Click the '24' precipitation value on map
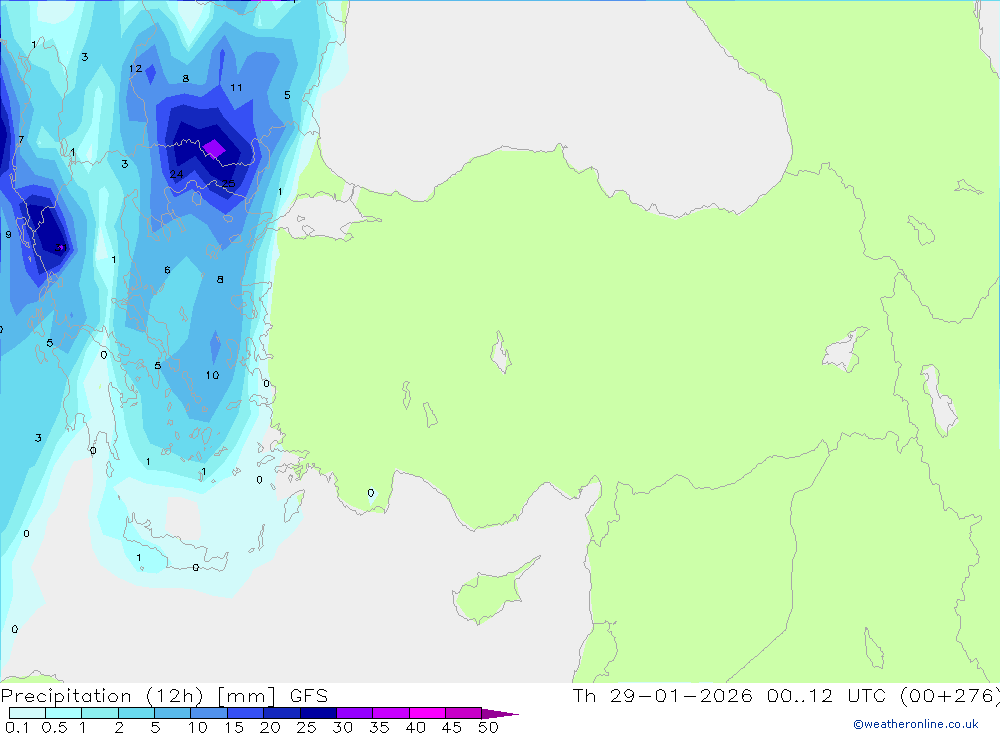 [x=177, y=174]
